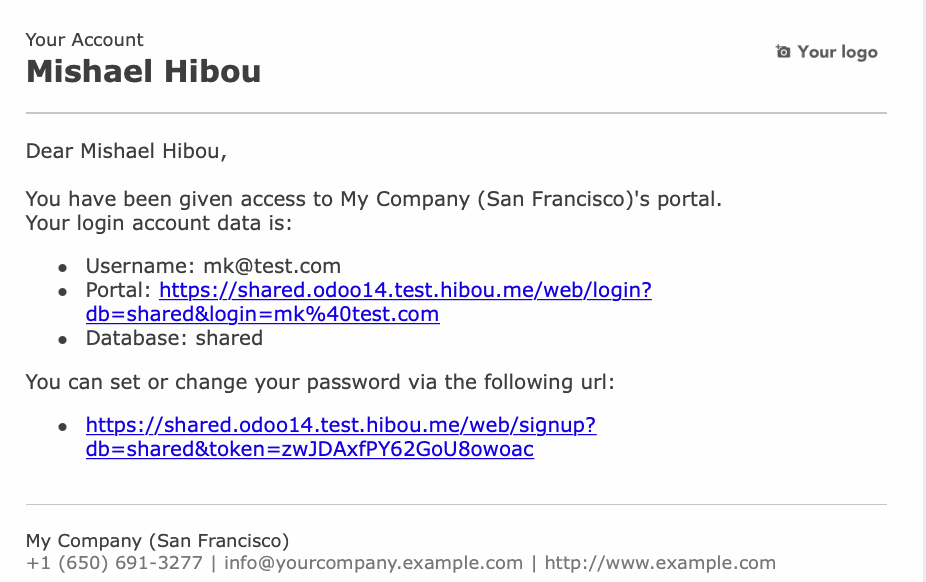Click the Your Account label
The image size is (926, 582).
click(x=84, y=40)
